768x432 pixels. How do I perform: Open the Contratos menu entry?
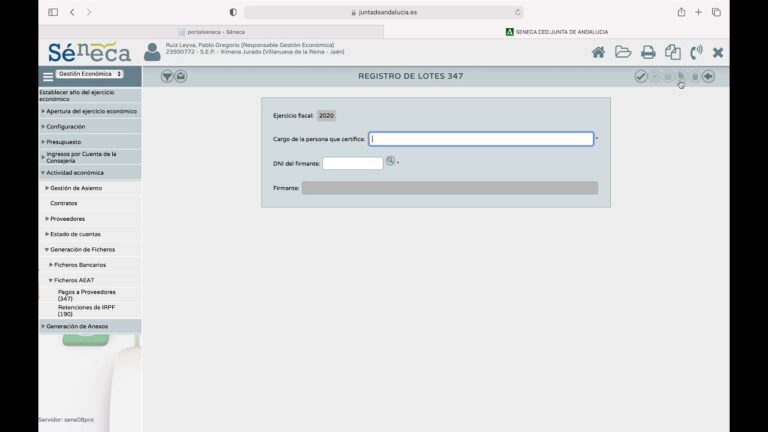pyautogui.click(x=64, y=203)
